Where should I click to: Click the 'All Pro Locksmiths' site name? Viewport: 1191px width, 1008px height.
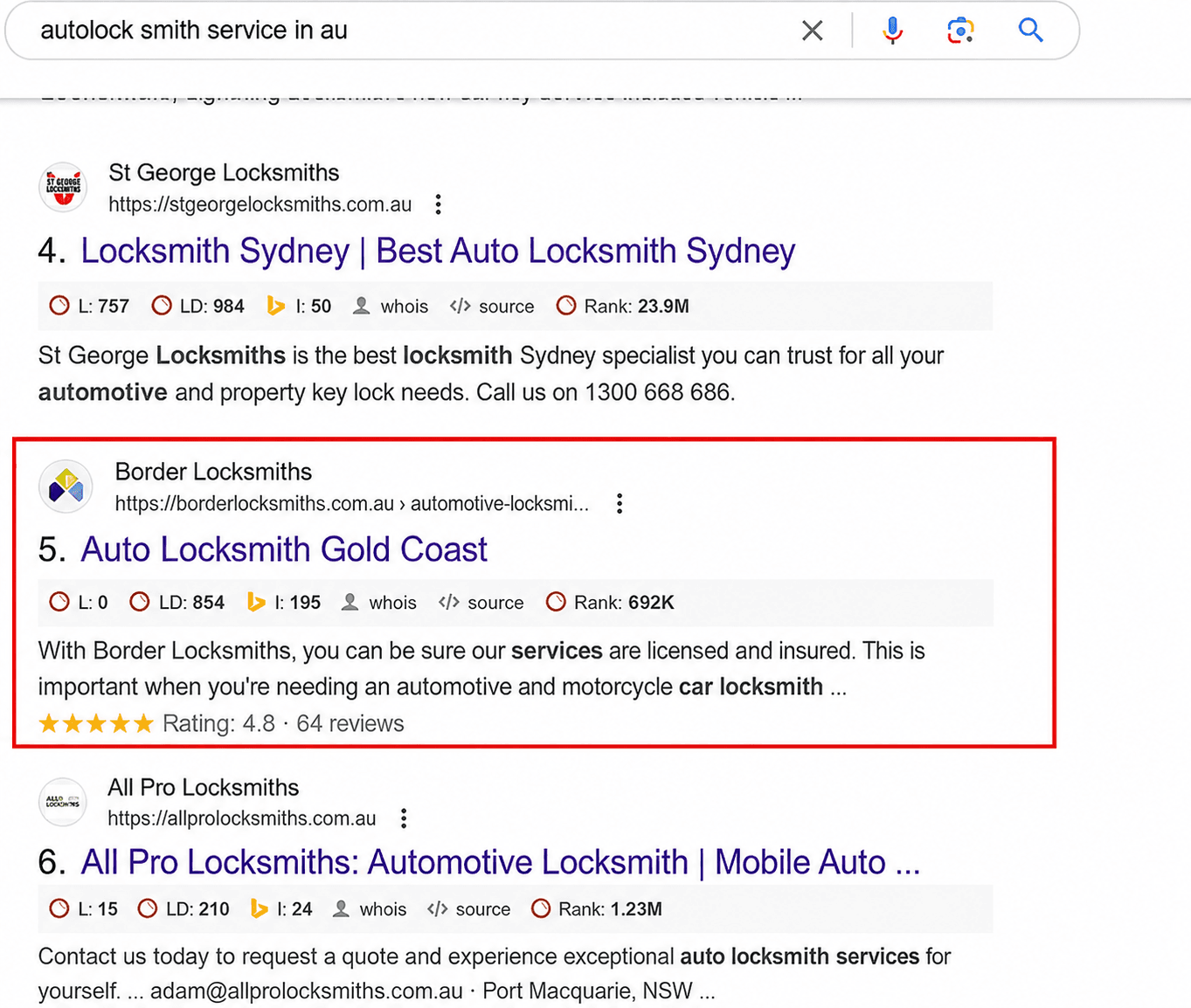pyautogui.click(x=204, y=787)
